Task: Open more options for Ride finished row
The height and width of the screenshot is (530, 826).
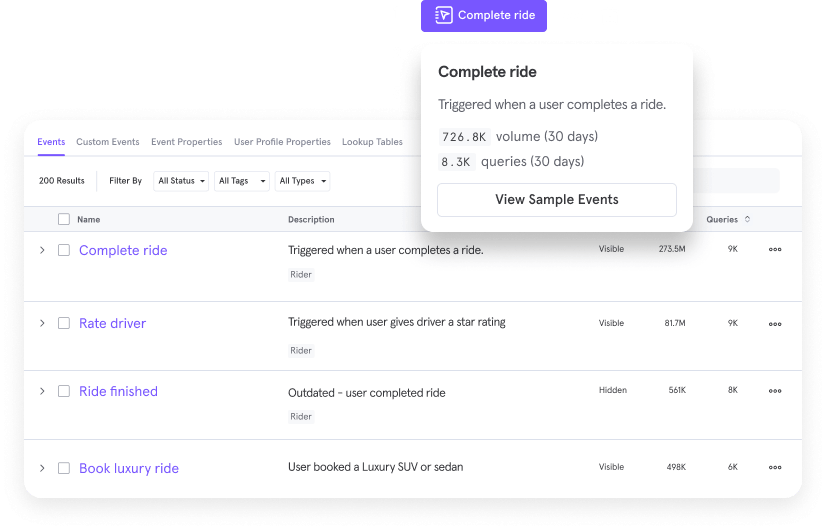Action: pyautogui.click(x=774, y=391)
